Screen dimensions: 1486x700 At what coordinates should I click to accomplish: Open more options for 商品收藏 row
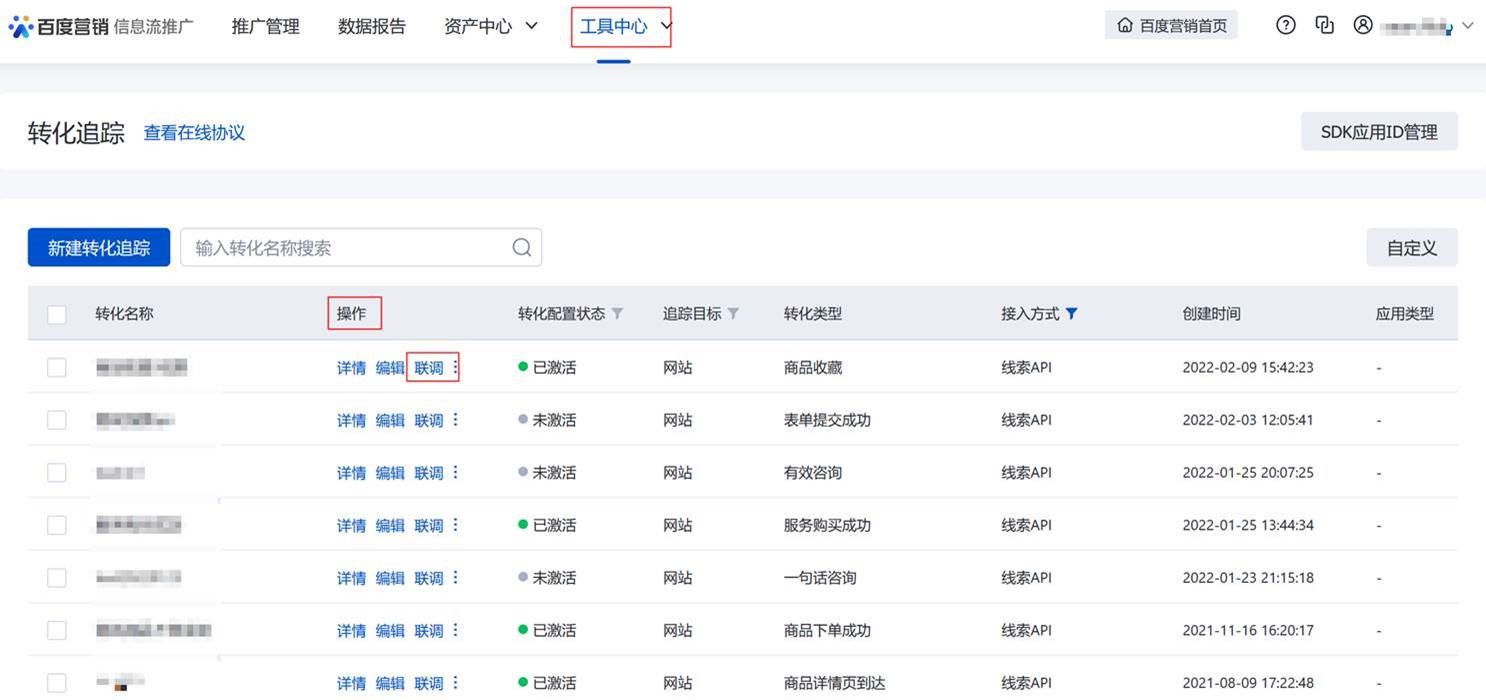456,368
